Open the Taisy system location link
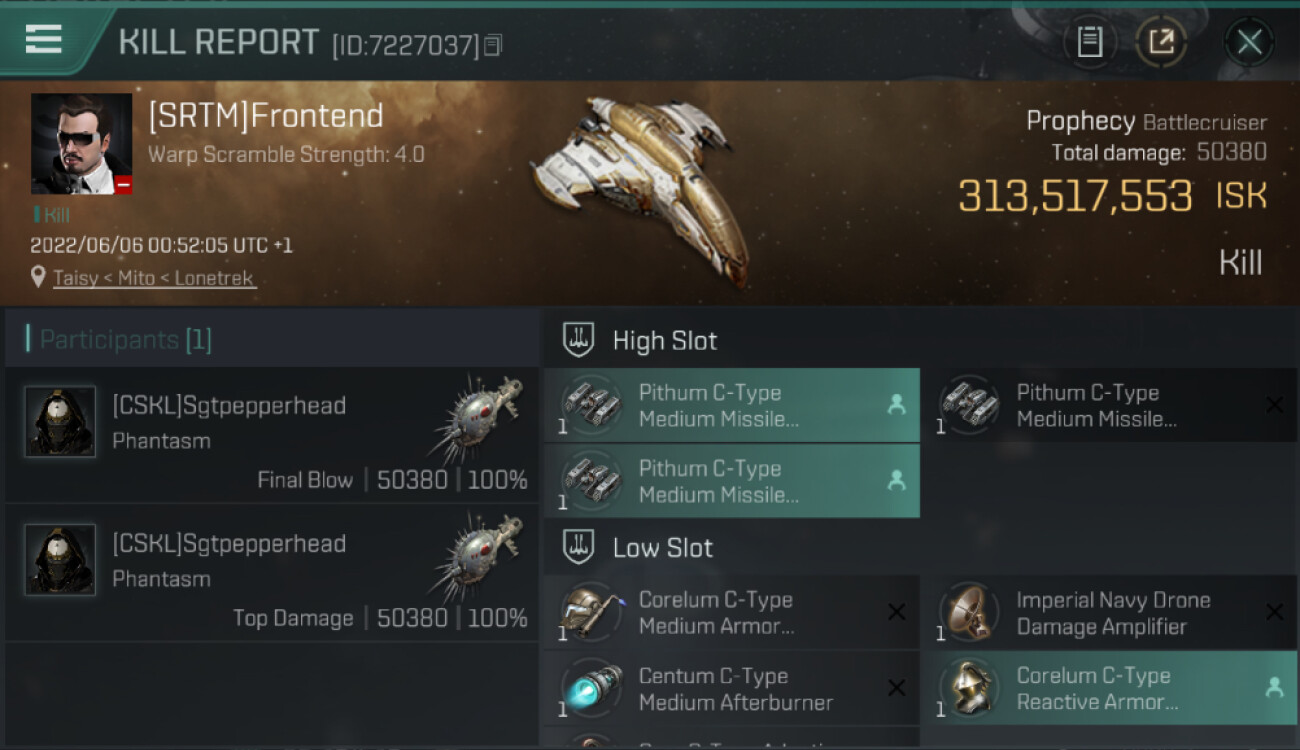The image size is (1300, 750). point(155,278)
